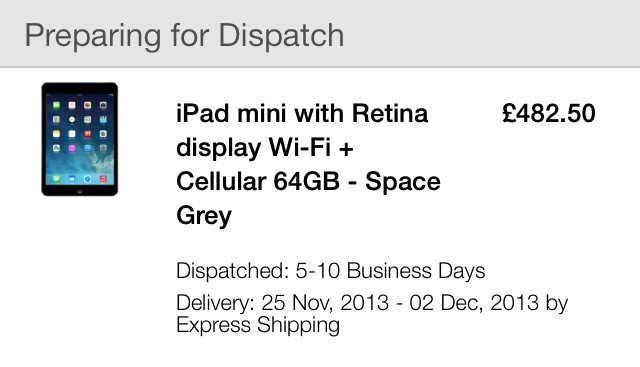
Task: Click the iPad home button in the product image
Action: 80,191
